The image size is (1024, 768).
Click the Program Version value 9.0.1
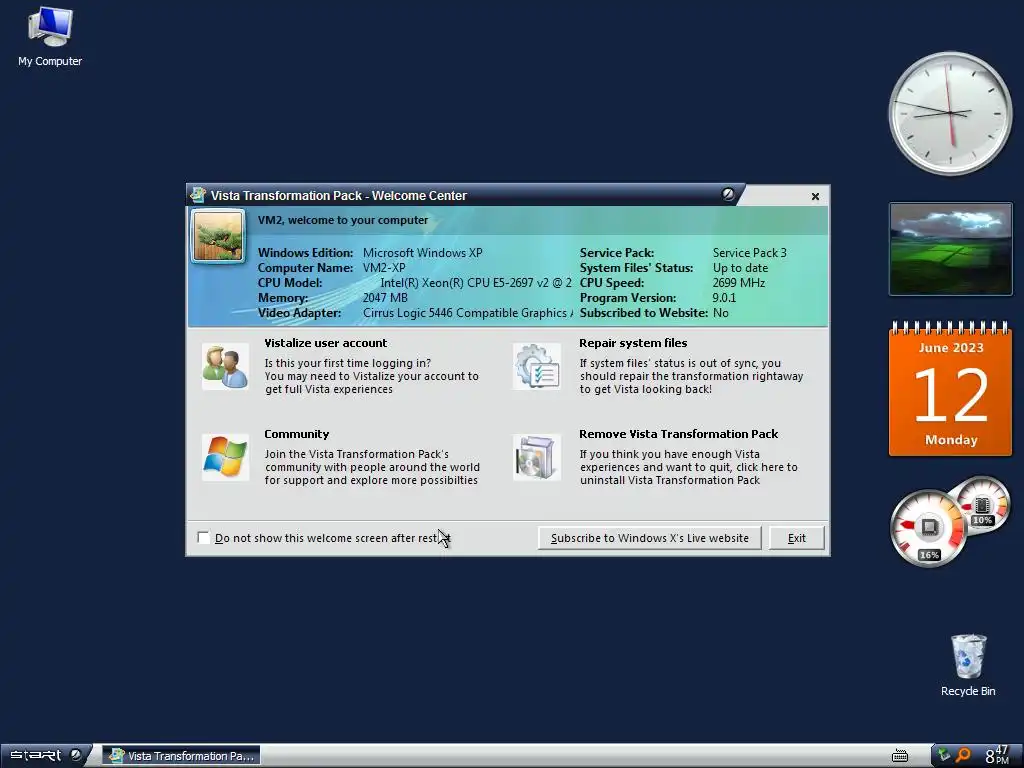724,298
